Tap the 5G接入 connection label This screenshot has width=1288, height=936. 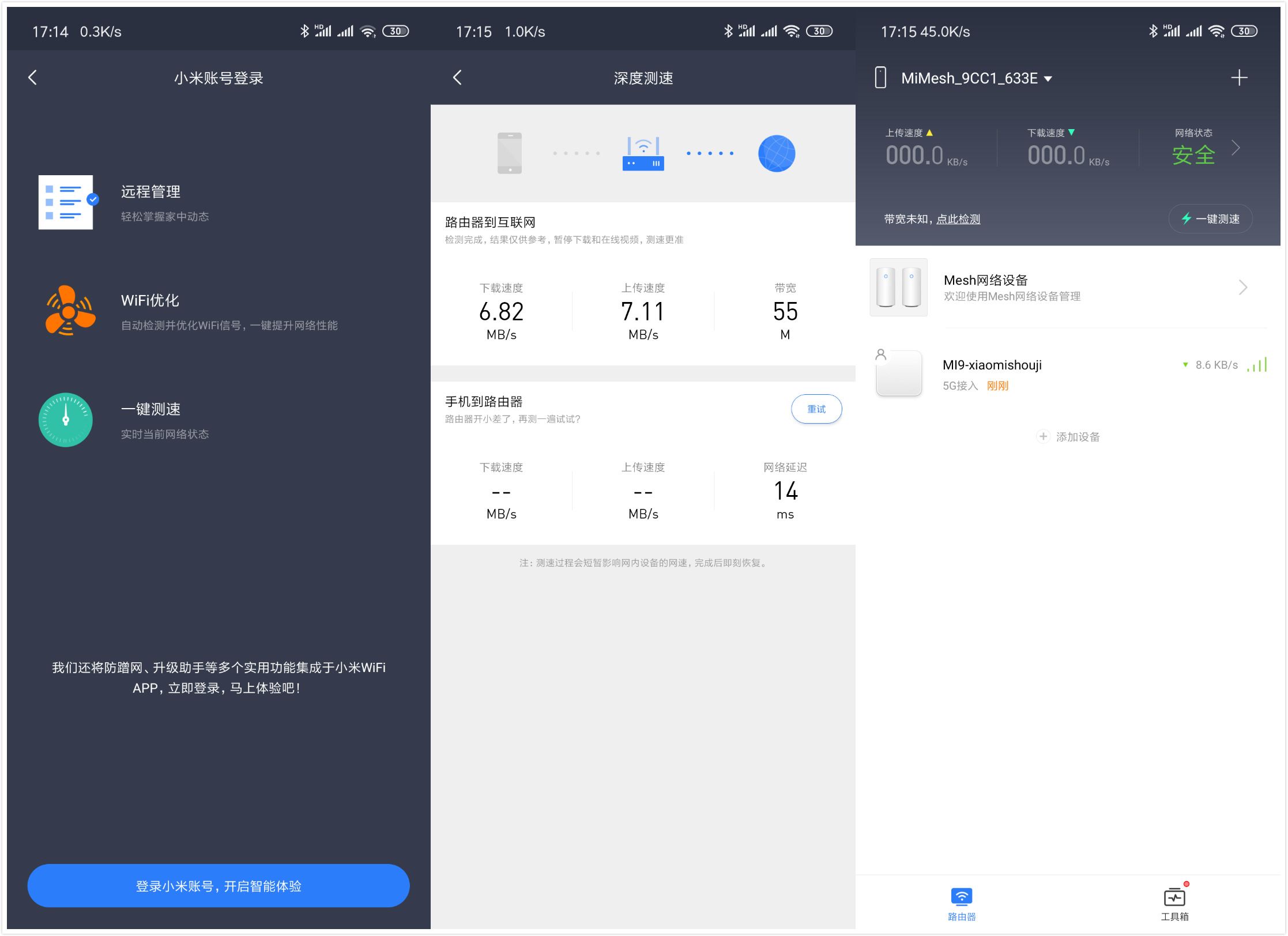click(x=961, y=386)
